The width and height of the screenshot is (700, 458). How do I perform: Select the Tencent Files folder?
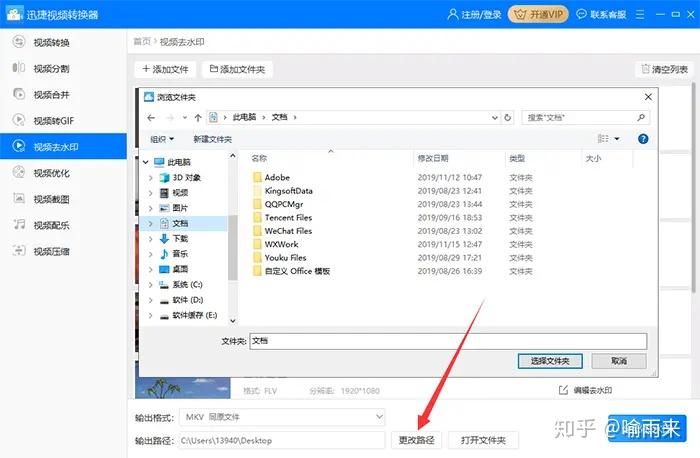click(288, 218)
